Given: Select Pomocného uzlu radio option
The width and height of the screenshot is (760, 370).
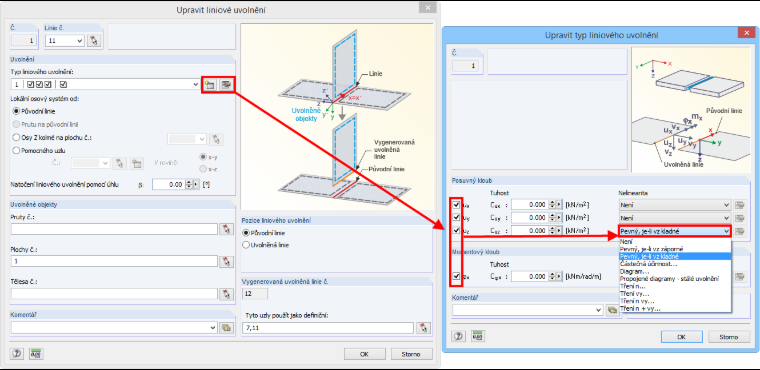Looking at the screenshot, I should [16, 150].
